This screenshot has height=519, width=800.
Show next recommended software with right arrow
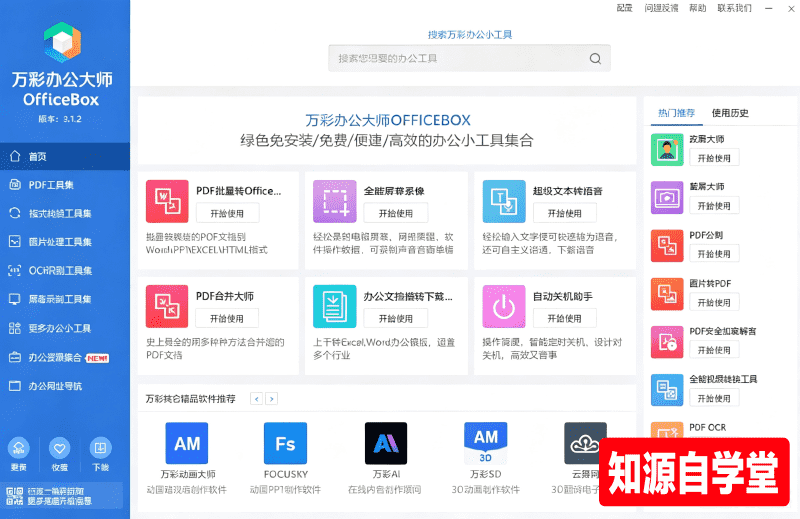click(272, 399)
